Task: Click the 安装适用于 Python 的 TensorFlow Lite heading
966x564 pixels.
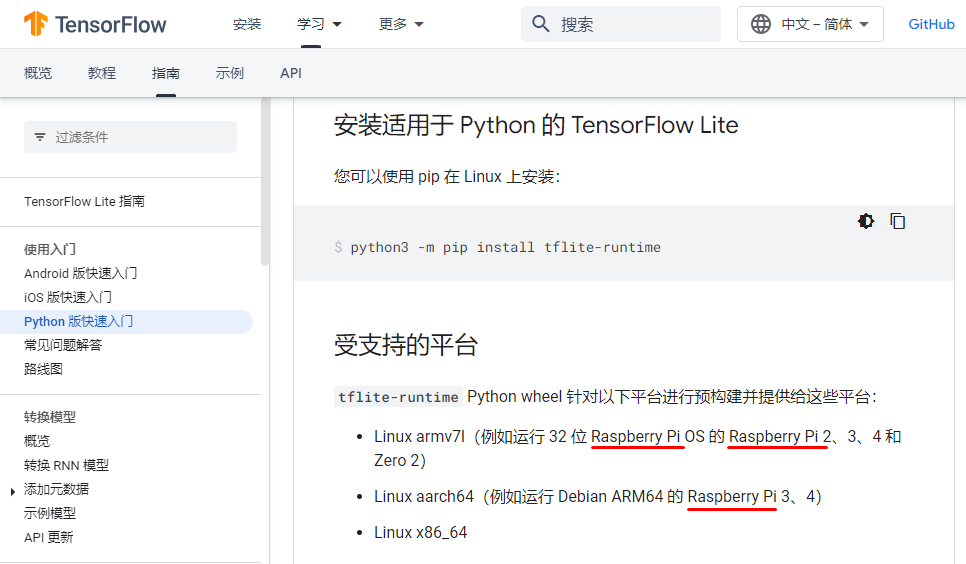Action: click(536, 125)
